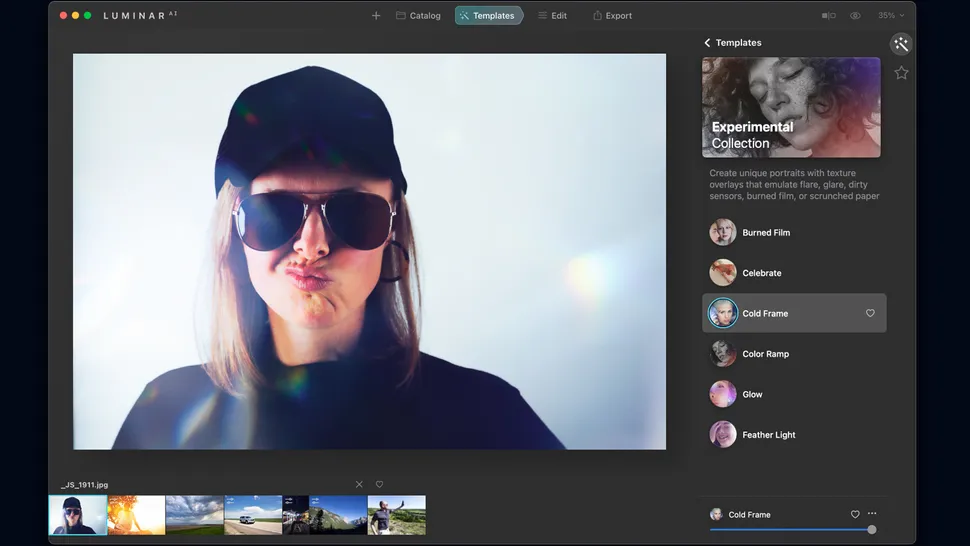Favorite Cold Frame using list heart icon
Viewport: 970px width, 546px height.
(870, 313)
